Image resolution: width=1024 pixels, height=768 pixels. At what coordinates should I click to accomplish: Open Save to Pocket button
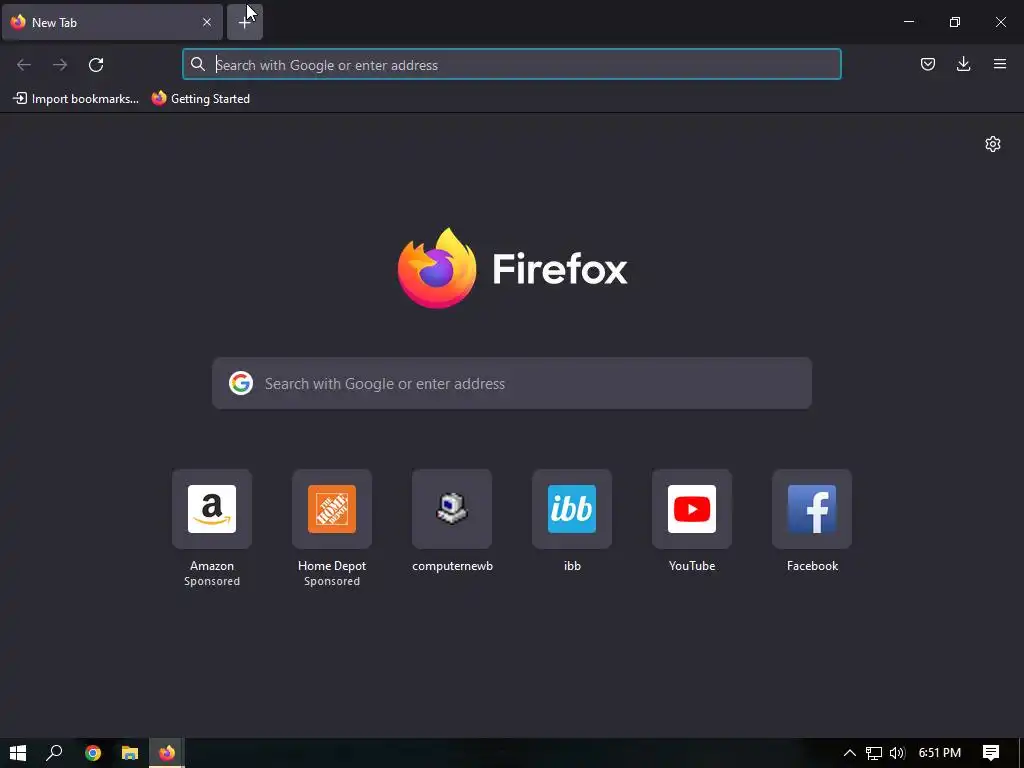(x=928, y=64)
